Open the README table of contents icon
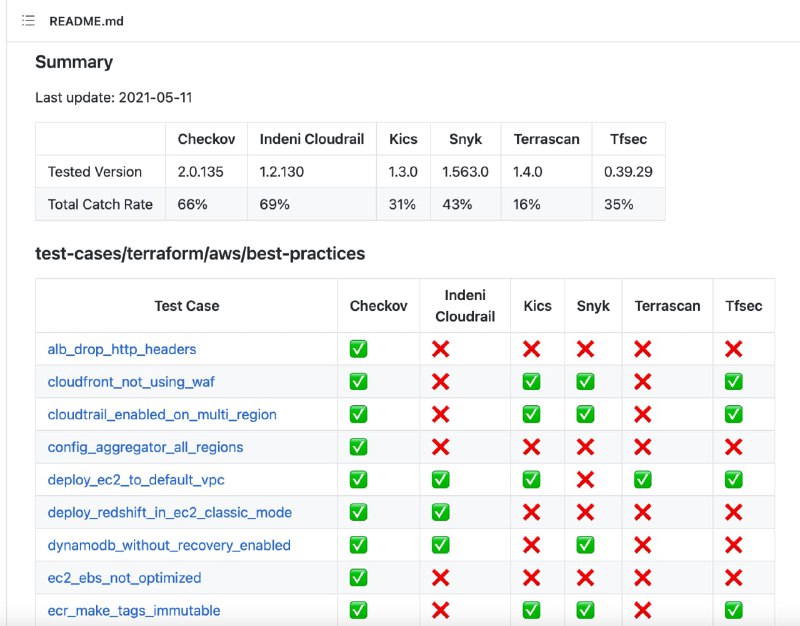 click(x=29, y=21)
